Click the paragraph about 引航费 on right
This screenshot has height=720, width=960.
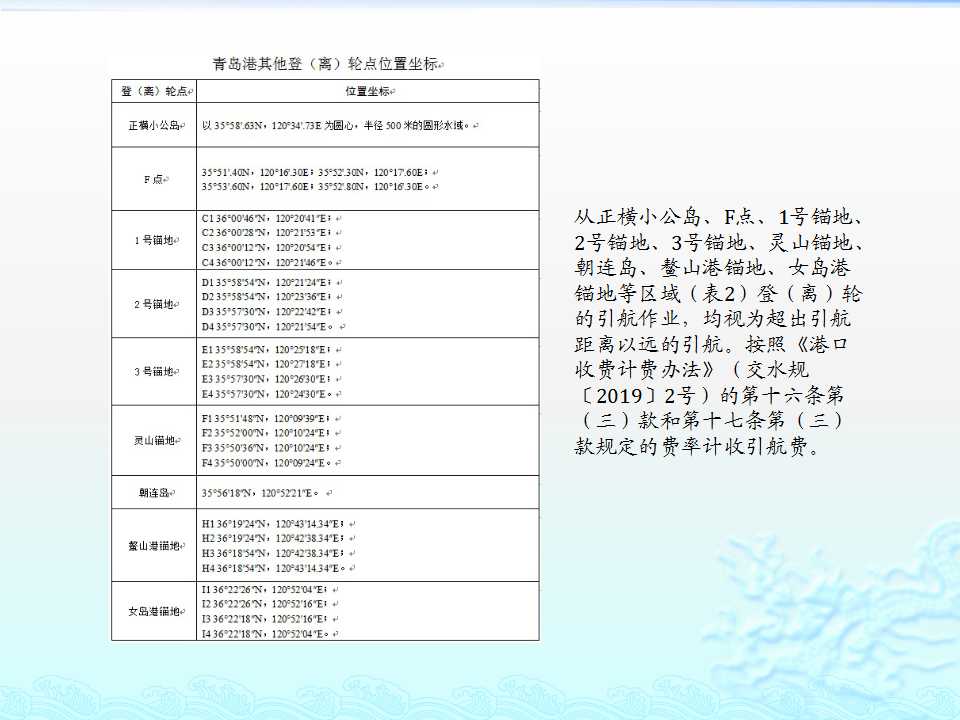click(x=717, y=331)
